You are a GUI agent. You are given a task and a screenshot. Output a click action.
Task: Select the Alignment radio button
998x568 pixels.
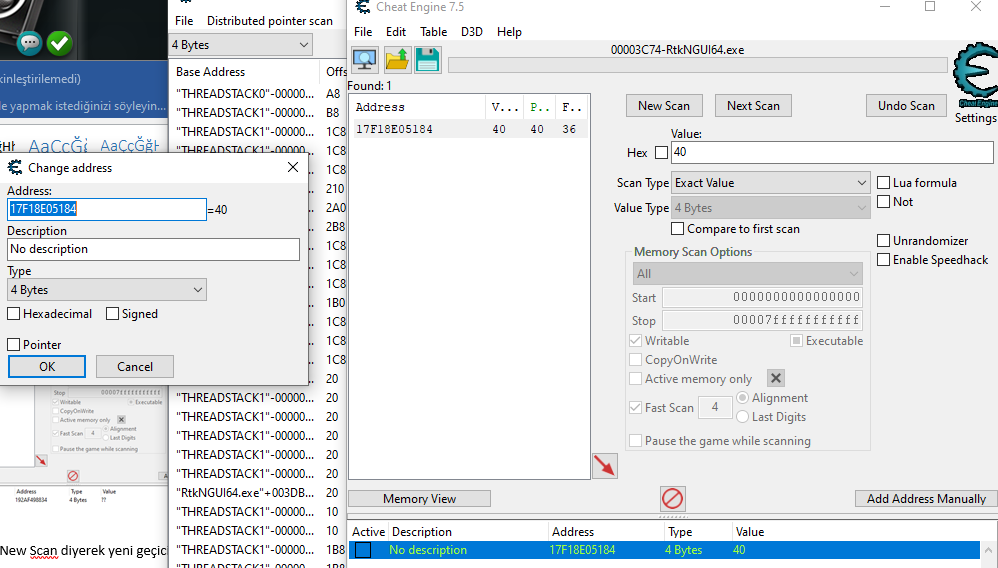click(742, 398)
